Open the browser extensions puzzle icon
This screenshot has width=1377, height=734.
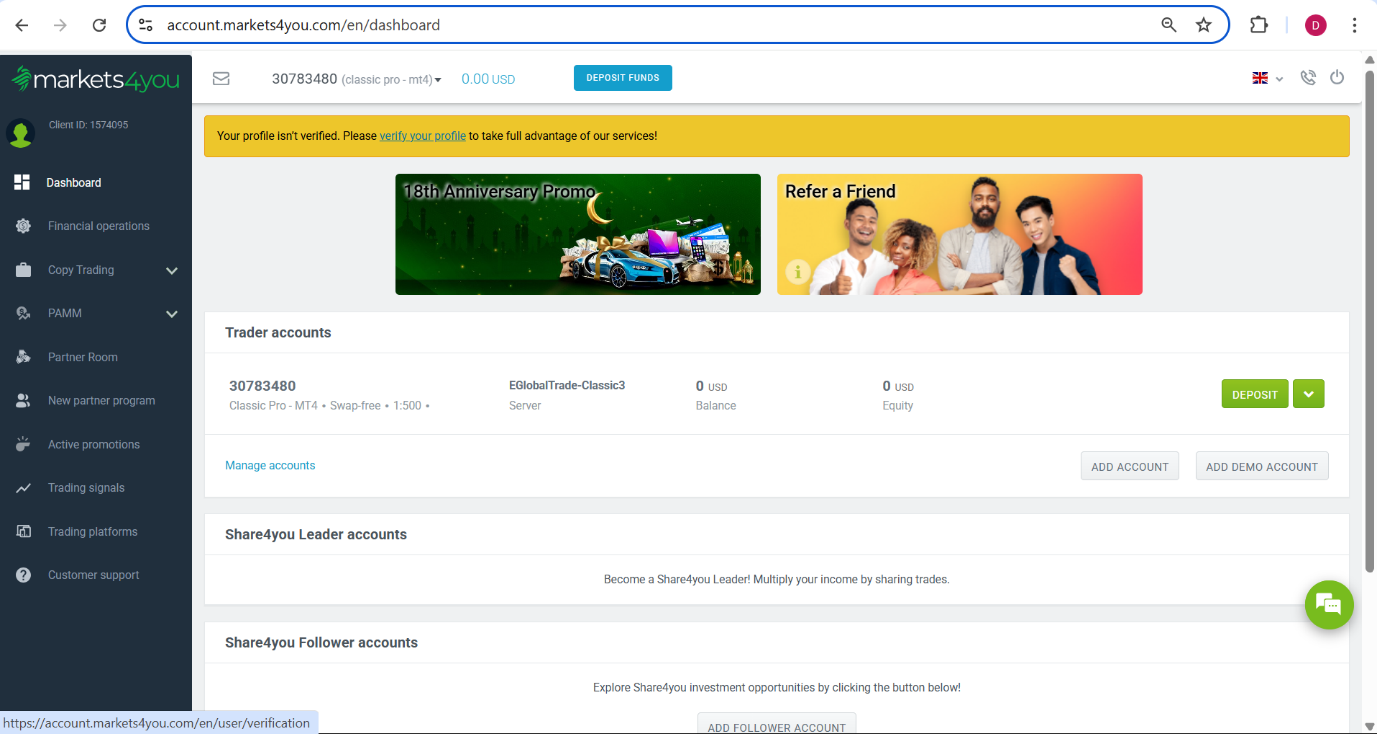click(1259, 25)
